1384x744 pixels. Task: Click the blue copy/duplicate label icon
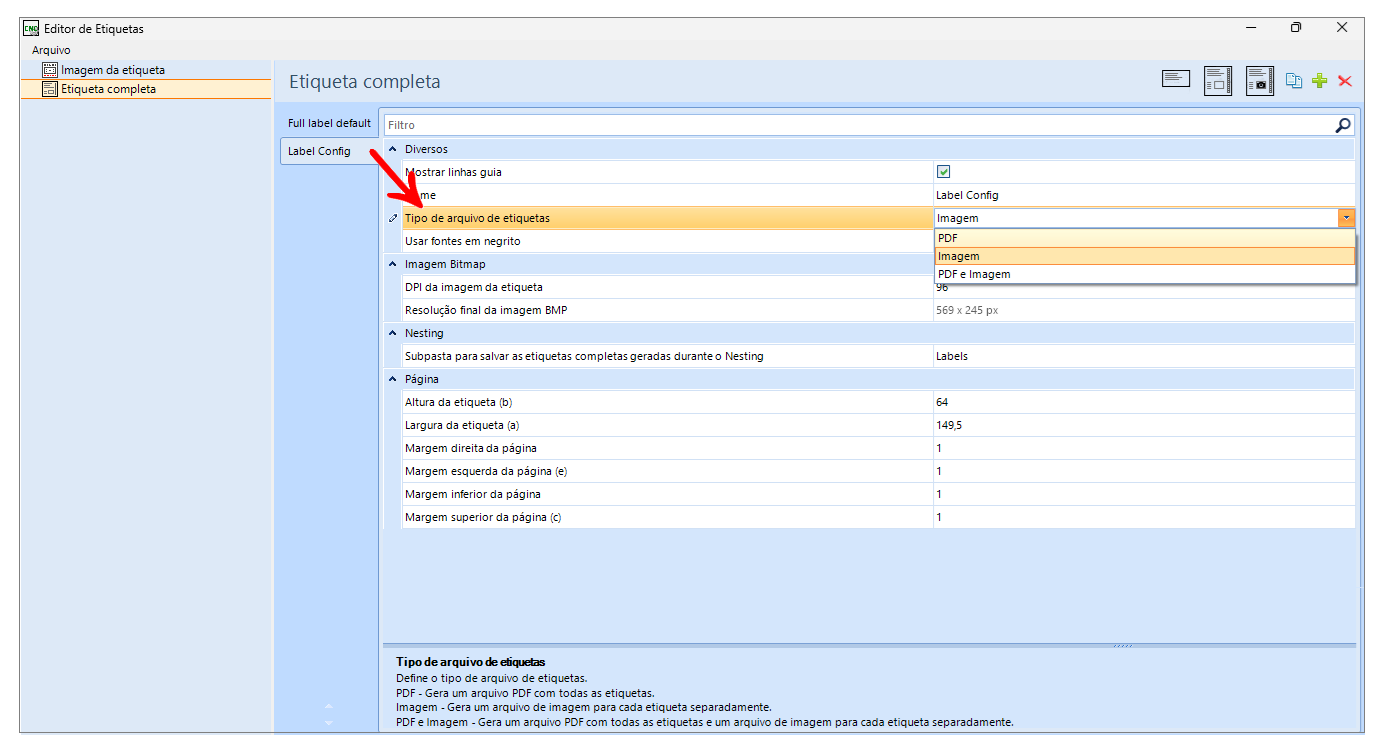(x=1294, y=81)
